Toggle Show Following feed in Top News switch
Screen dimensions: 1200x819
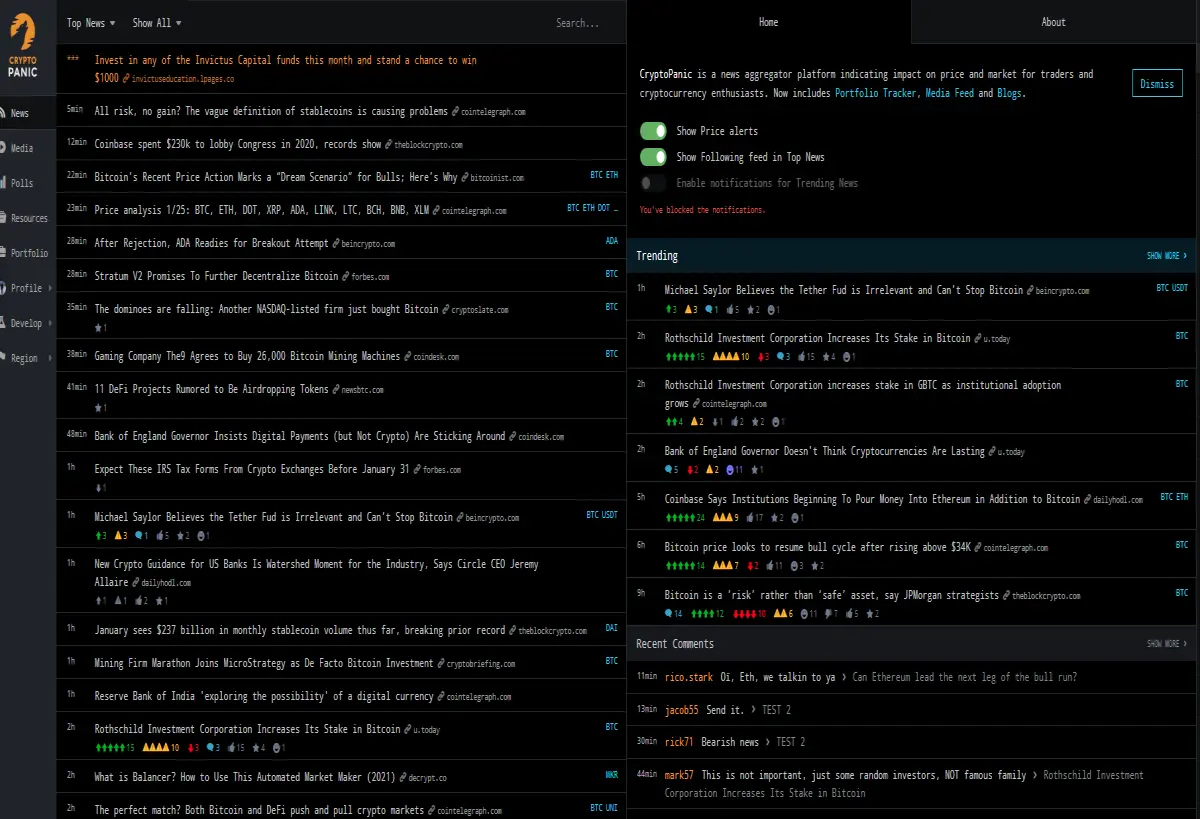[x=653, y=157]
